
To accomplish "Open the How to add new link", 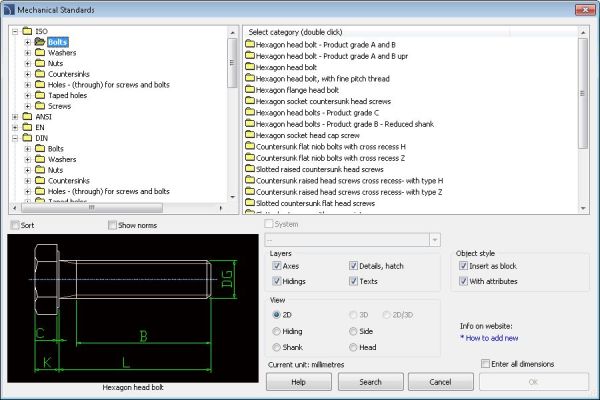I will pos(489,338).
